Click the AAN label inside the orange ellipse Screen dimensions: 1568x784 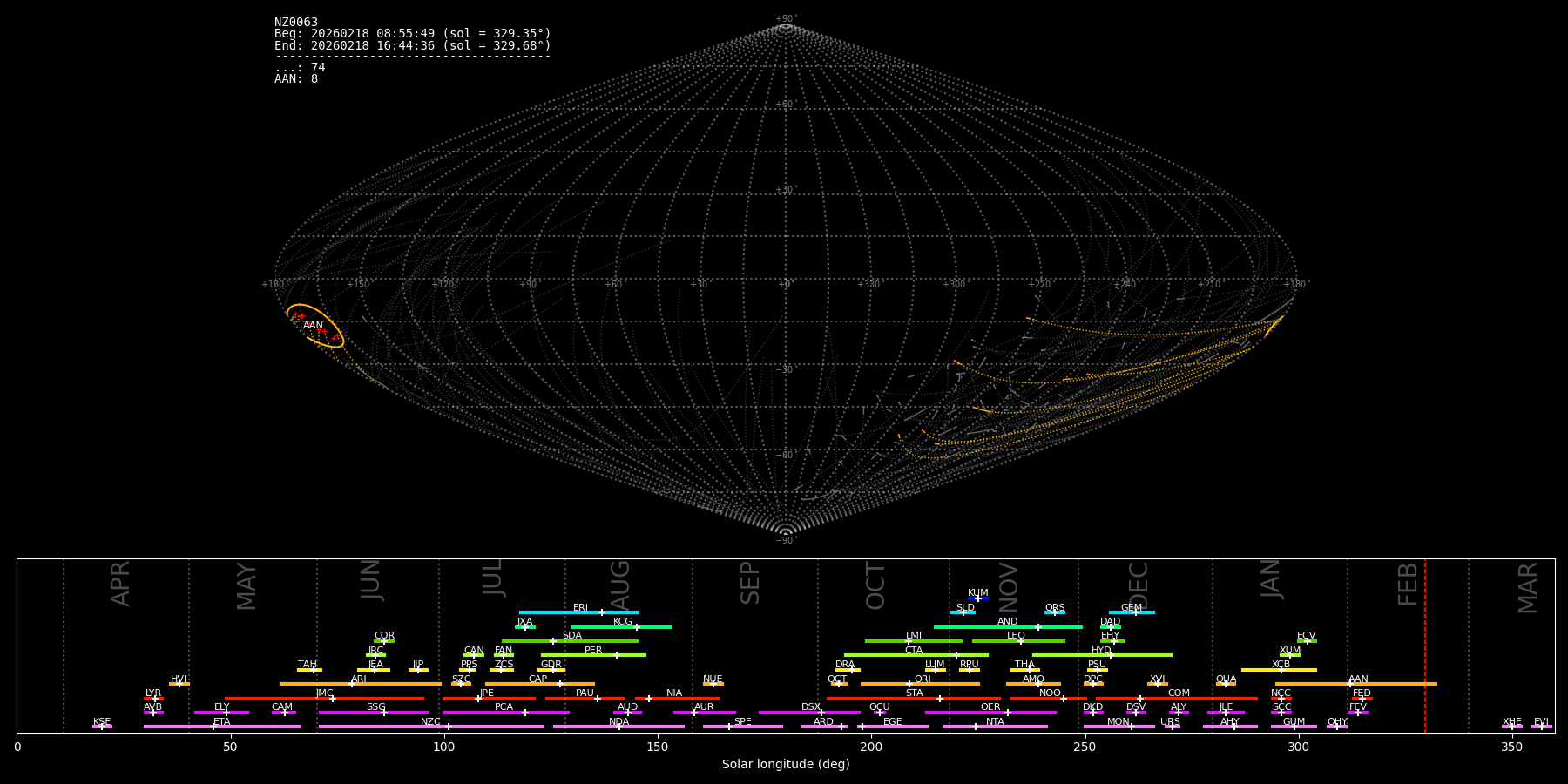[313, 325]
